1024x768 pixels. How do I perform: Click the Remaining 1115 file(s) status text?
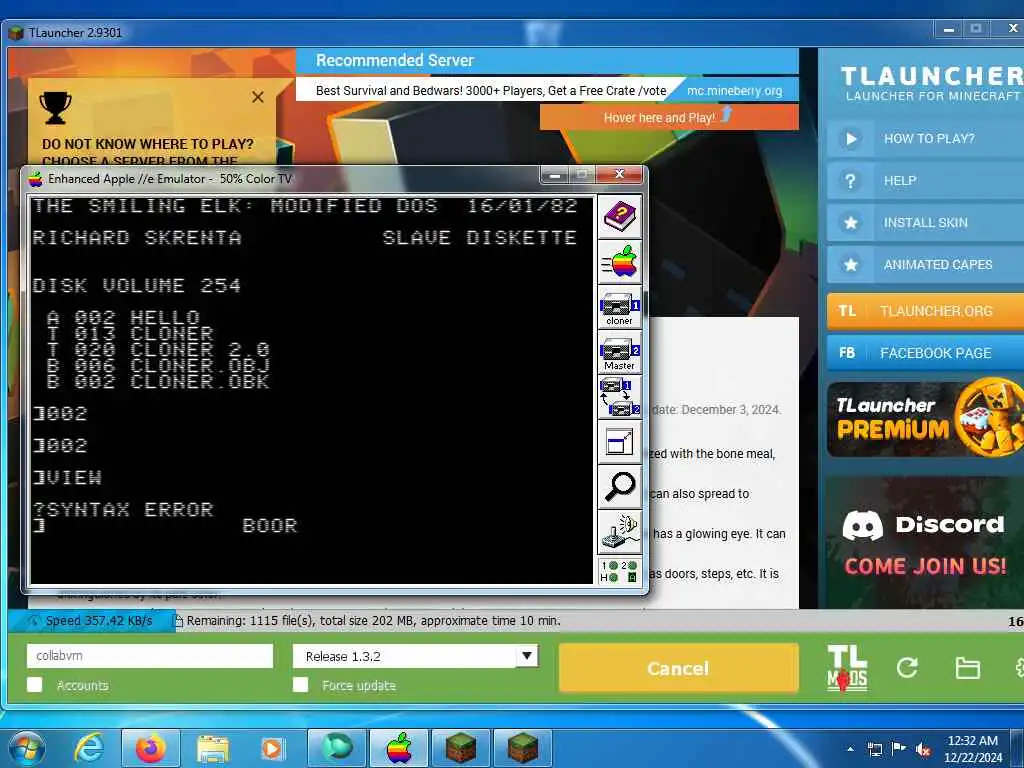click(374, 620)
